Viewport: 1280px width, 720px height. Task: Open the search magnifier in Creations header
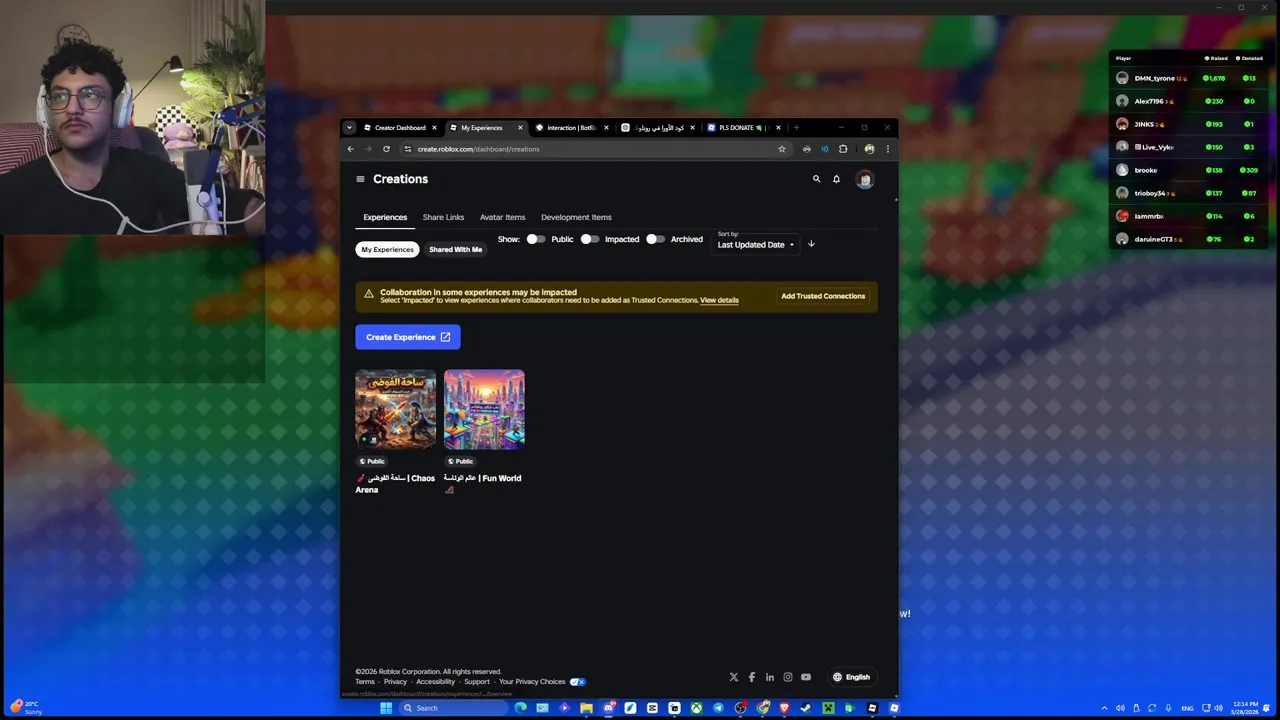click(816, 179)
